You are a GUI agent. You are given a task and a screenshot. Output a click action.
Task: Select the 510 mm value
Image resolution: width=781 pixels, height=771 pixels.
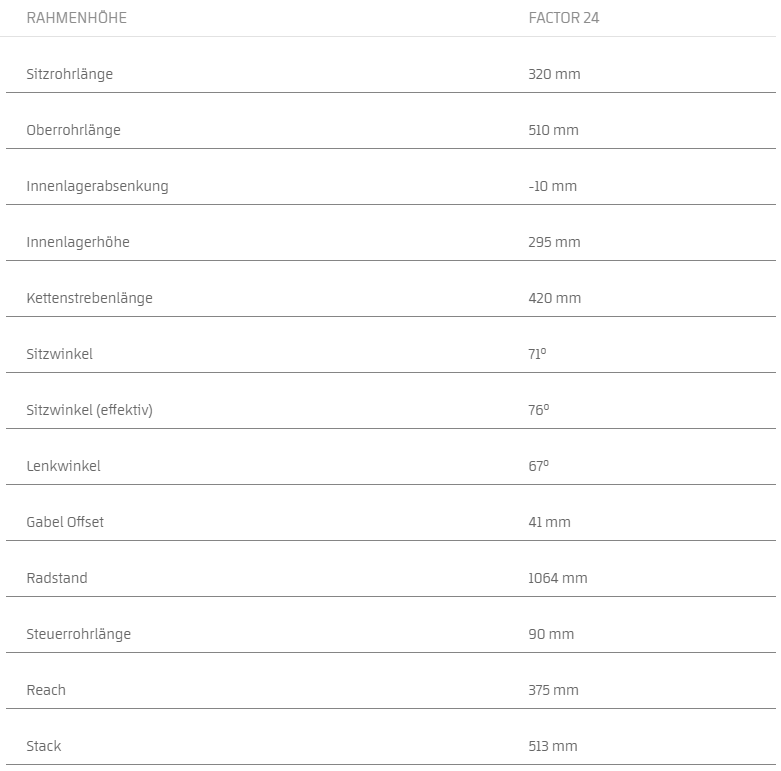pos(553,130)
